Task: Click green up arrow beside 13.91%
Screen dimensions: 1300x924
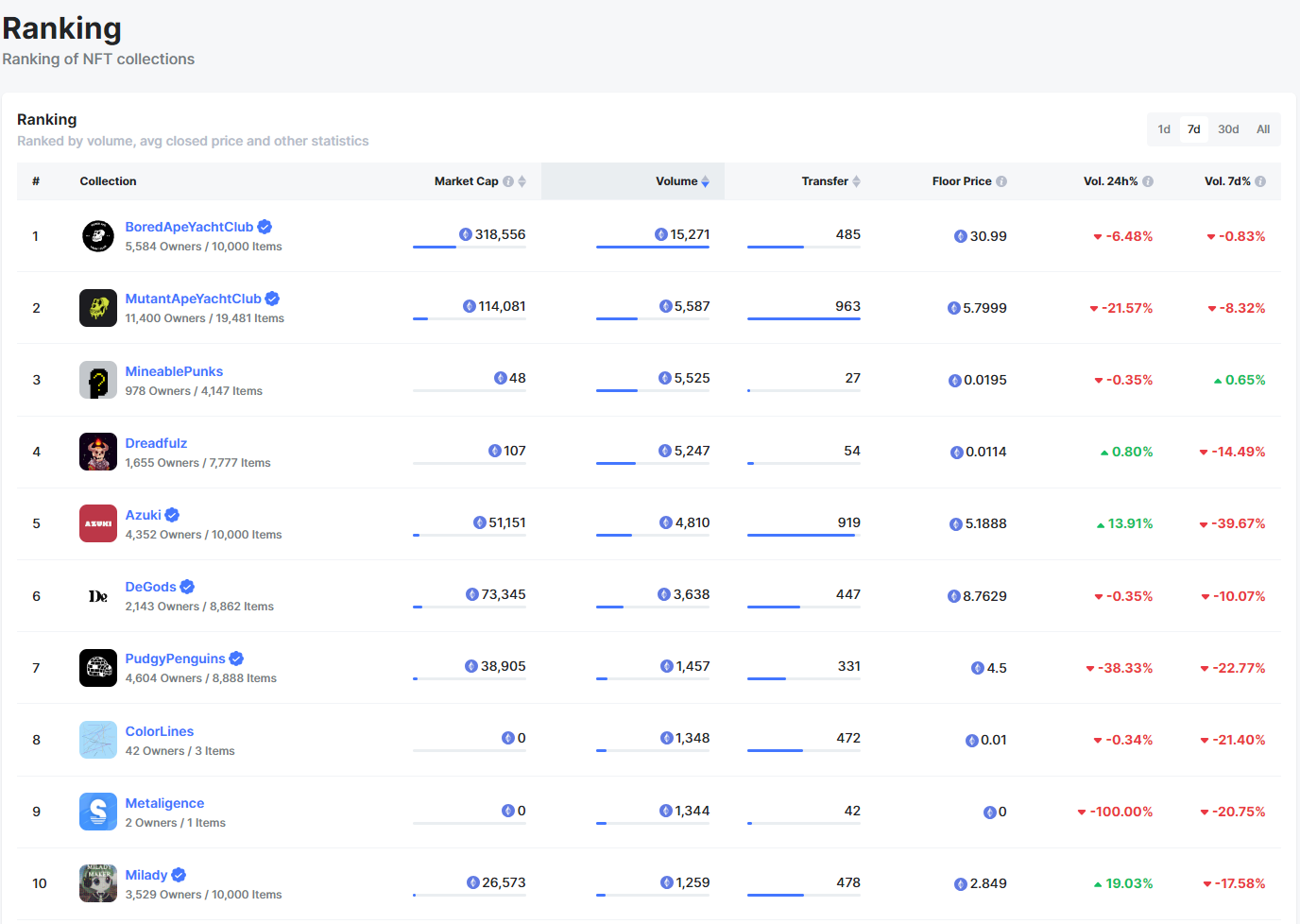Action: coord(1101,524)
